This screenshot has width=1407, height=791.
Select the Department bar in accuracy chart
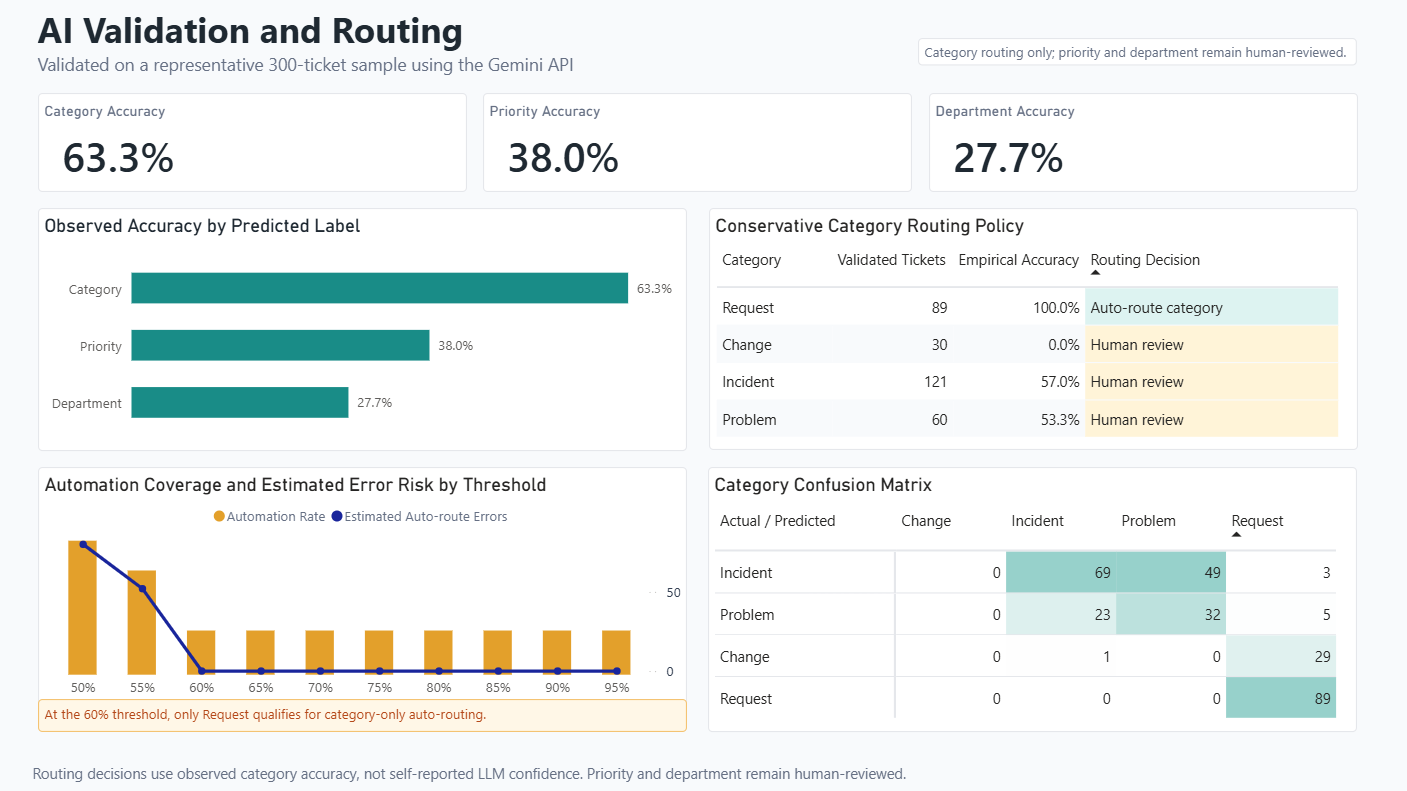(240, 403)
